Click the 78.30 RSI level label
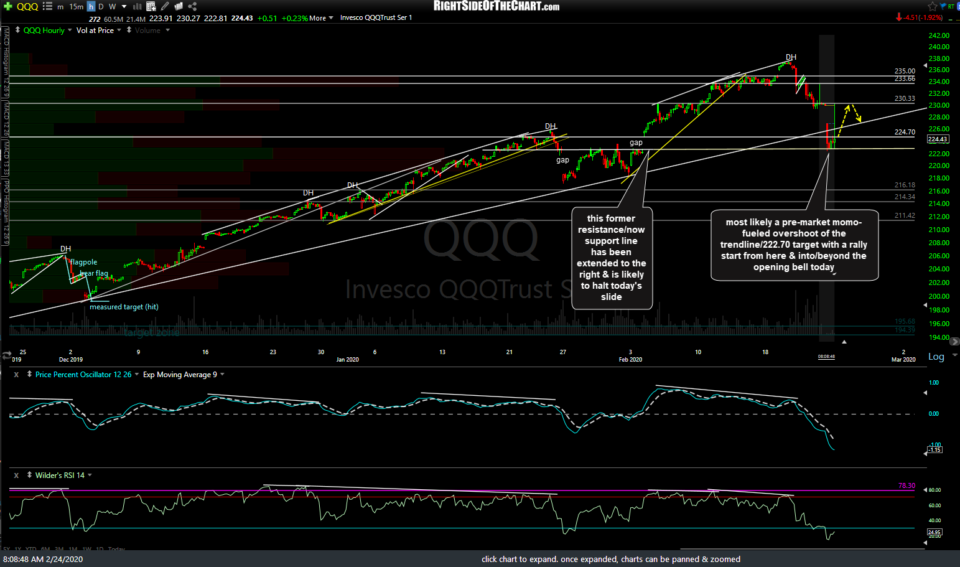Viewport: 960px width, 567px height. (906, 486)
